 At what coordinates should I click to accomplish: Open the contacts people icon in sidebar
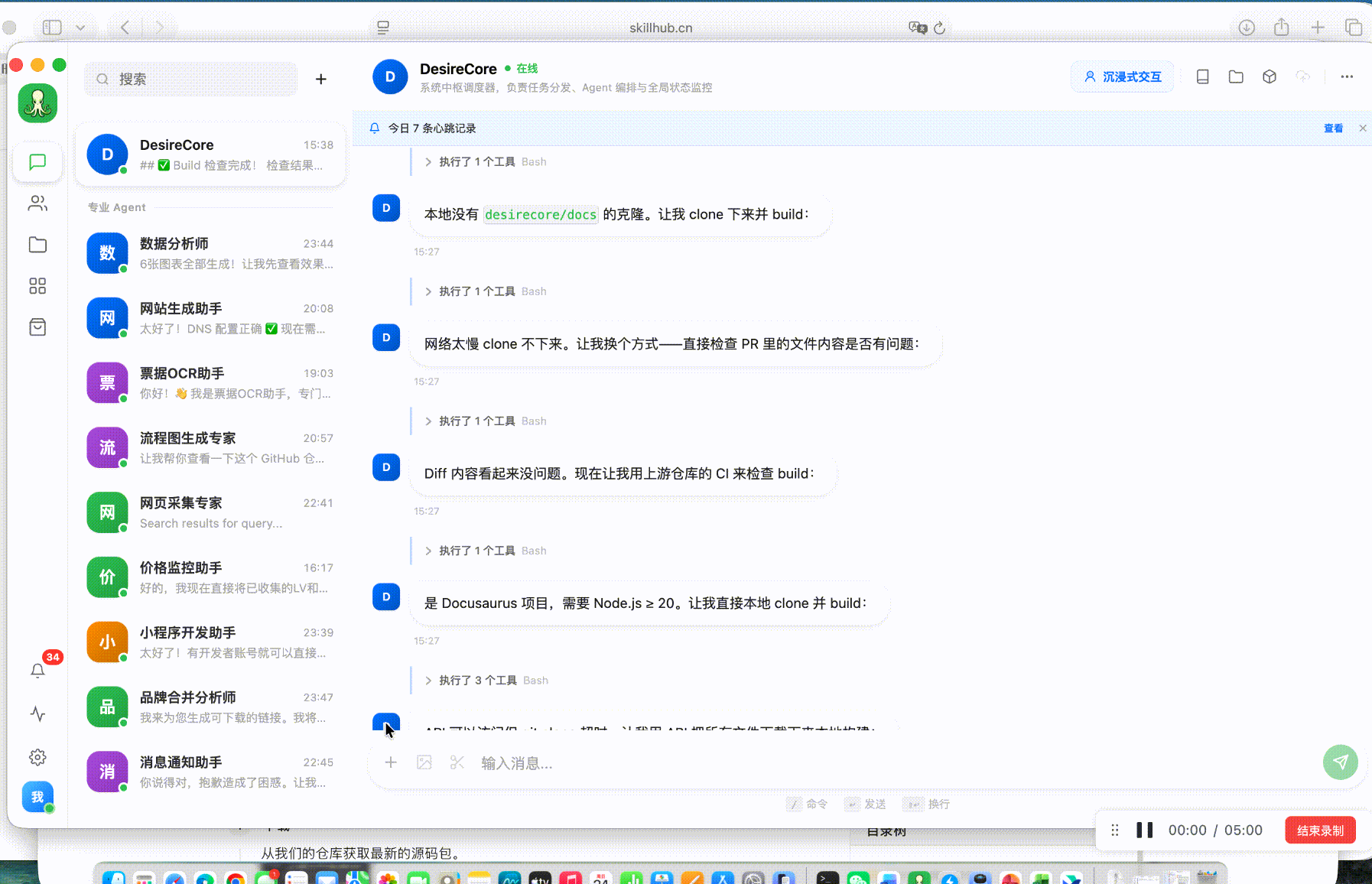(x=37, y=203)
